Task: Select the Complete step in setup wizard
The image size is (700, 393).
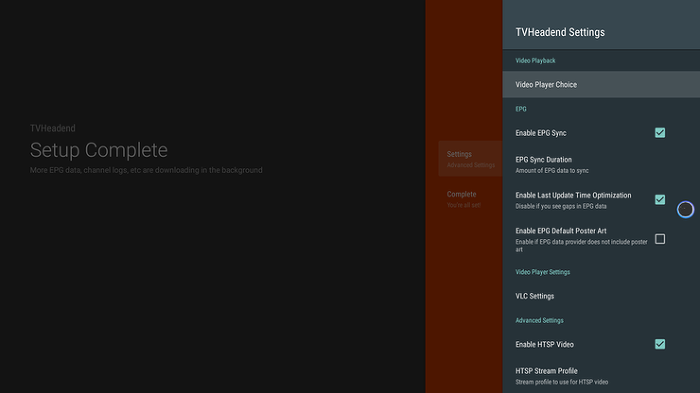Action: [470, 199]
